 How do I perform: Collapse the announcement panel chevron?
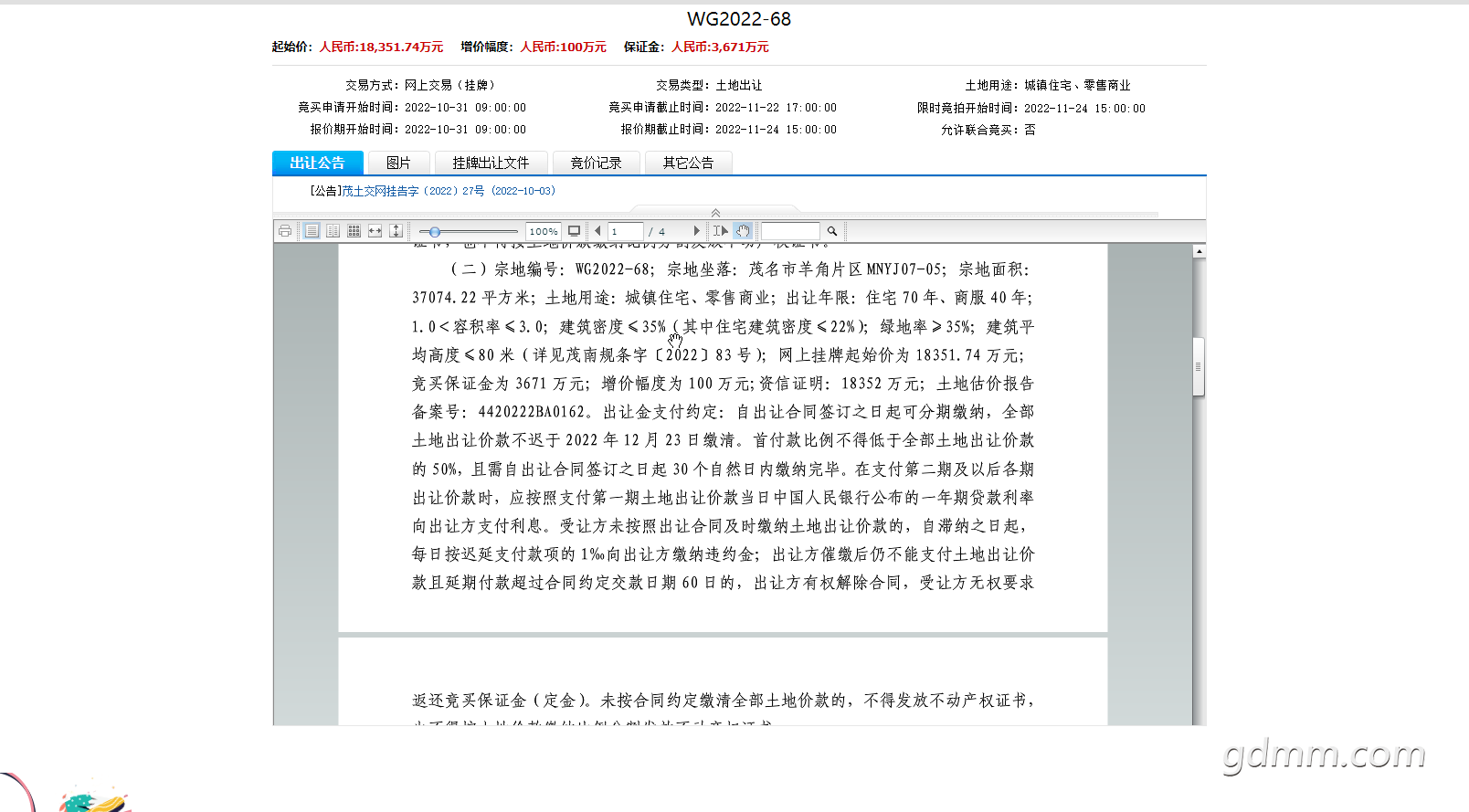715,212
